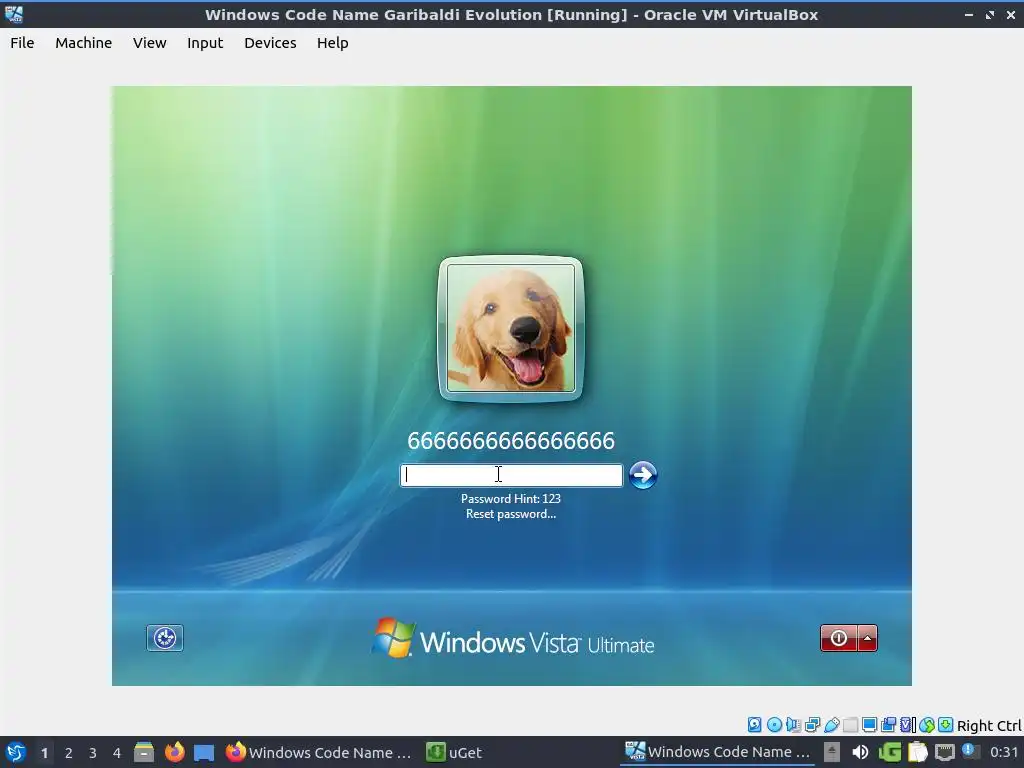1024x768 pixels.
Task: Switch to the uGet taskbar window
Action: point(455,752)
